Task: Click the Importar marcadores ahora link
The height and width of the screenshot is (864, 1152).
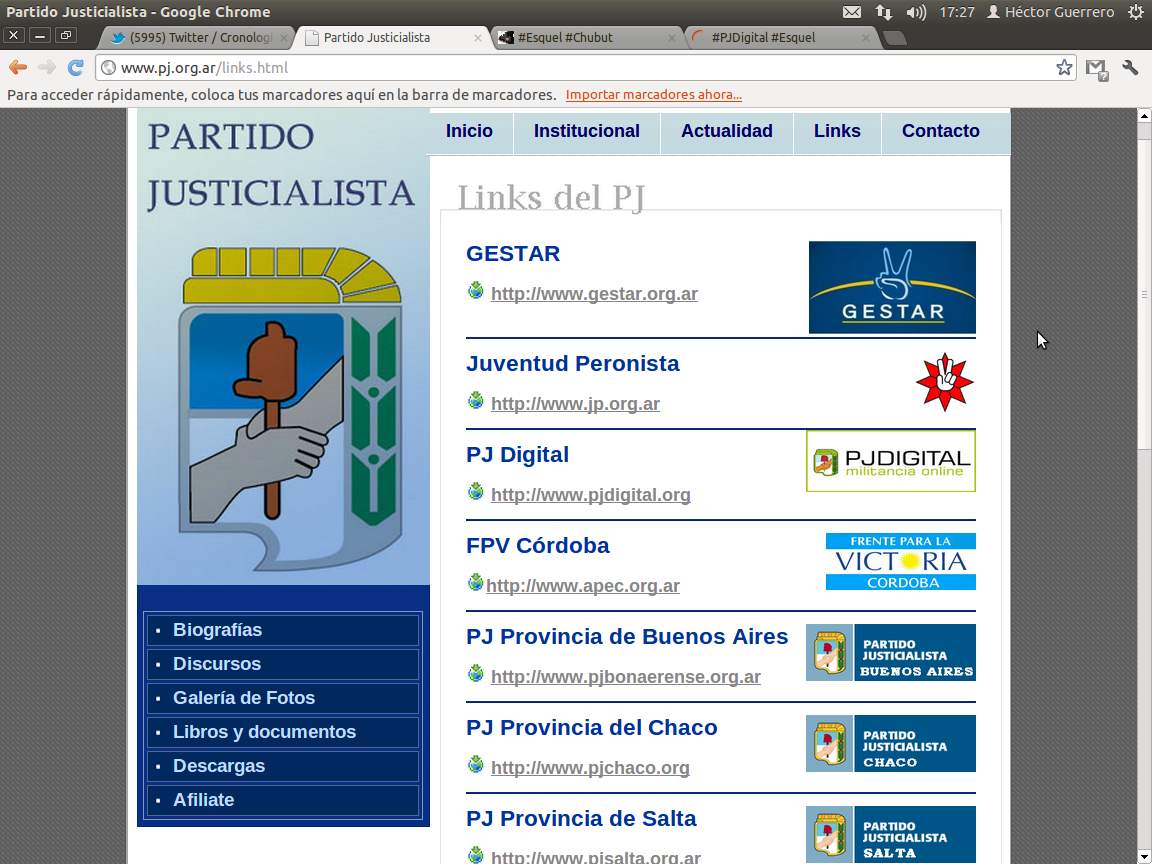Action: click(654, 94)
